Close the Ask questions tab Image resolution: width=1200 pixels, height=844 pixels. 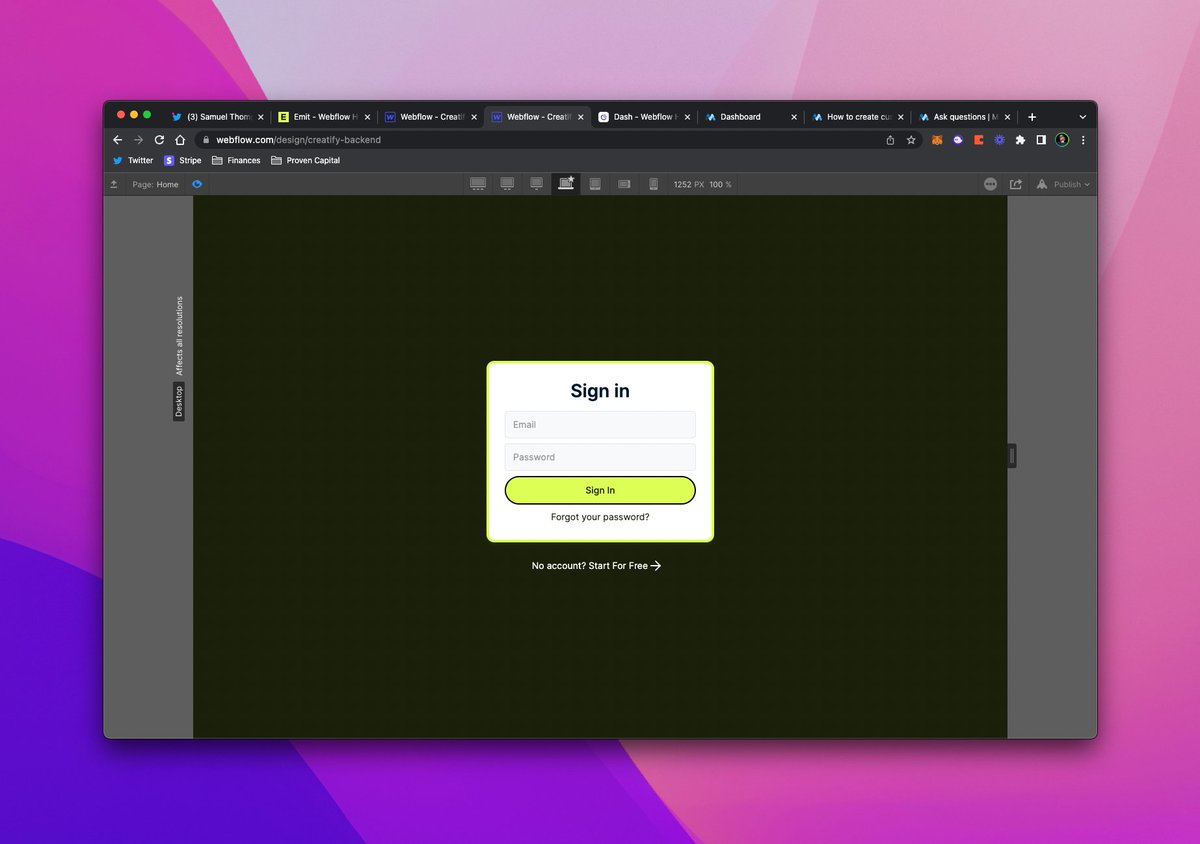tap(1007, 117)
